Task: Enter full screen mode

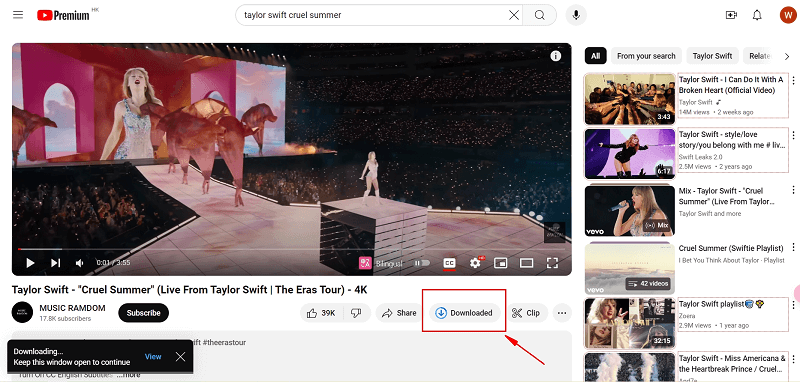Action: [552, 263]
